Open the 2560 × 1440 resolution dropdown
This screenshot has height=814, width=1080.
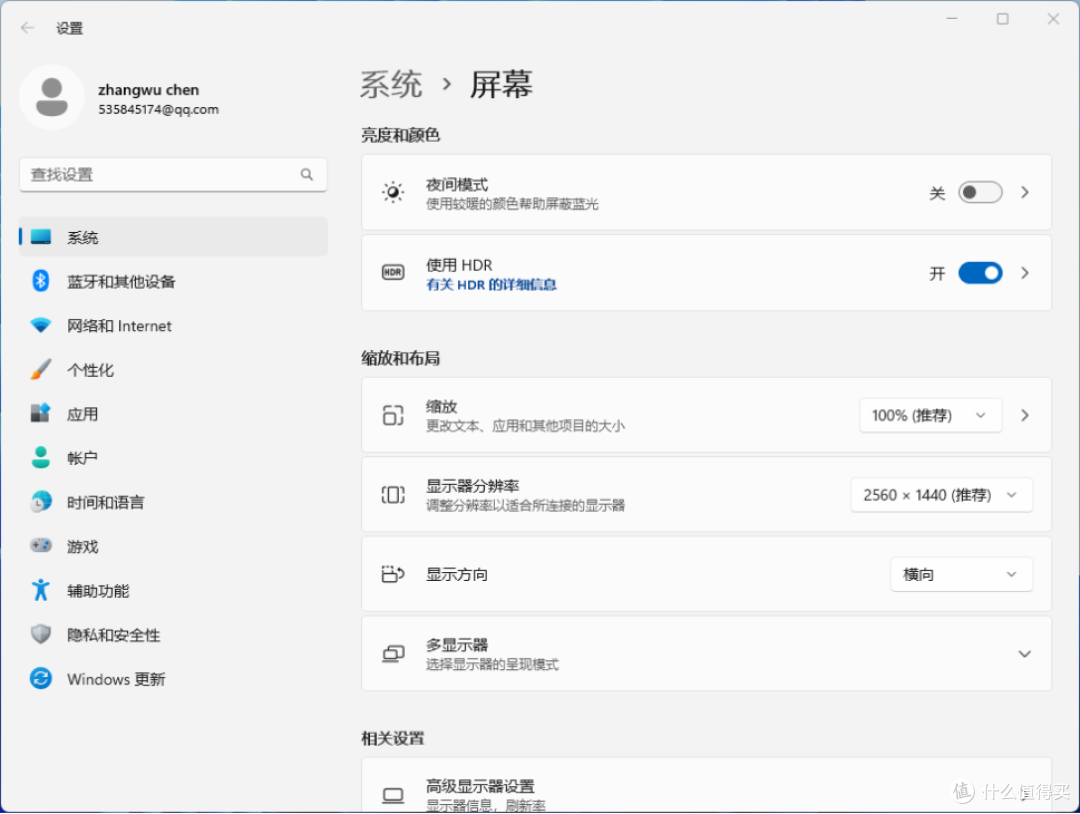(941, 494)
